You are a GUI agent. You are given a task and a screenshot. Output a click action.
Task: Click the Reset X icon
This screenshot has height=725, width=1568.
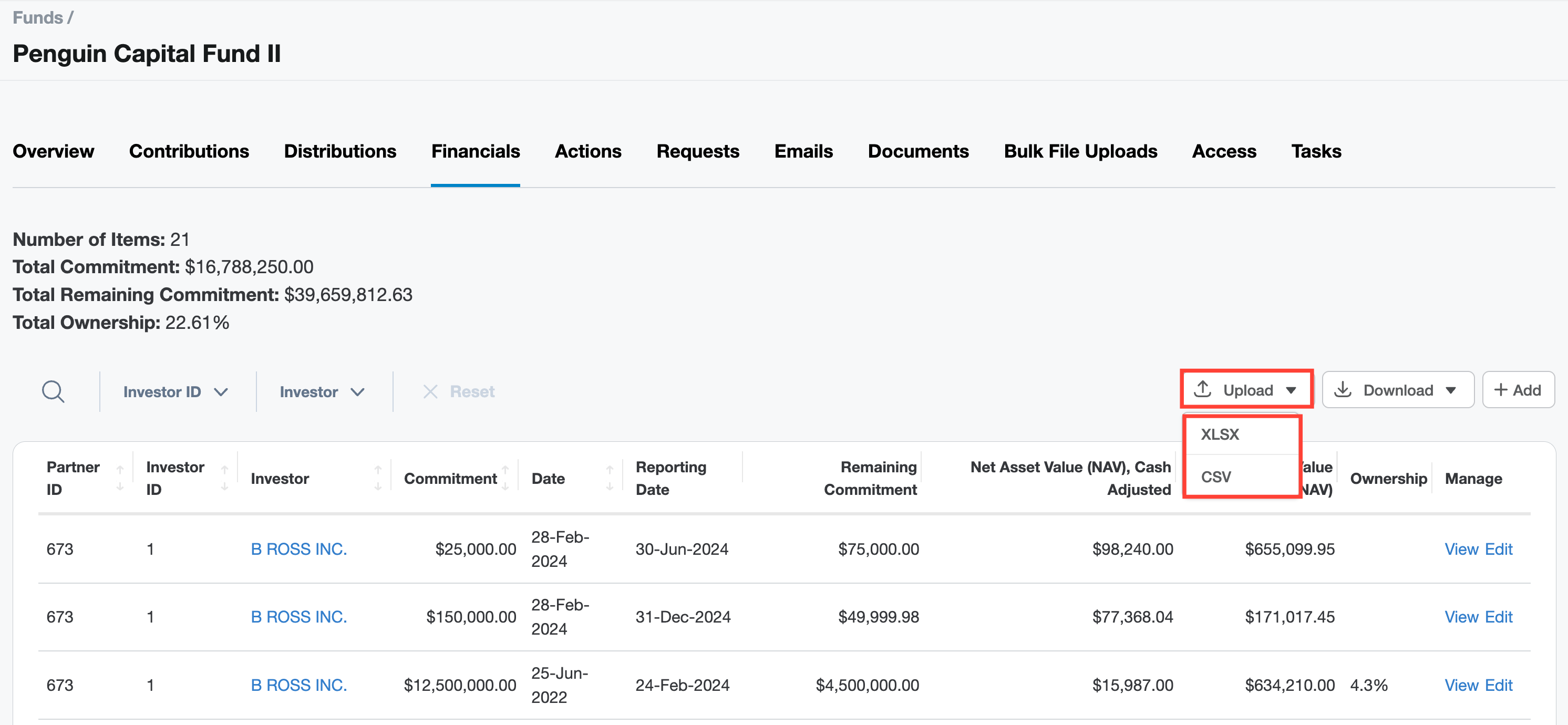pyautogui.click(x=430, y=391)
